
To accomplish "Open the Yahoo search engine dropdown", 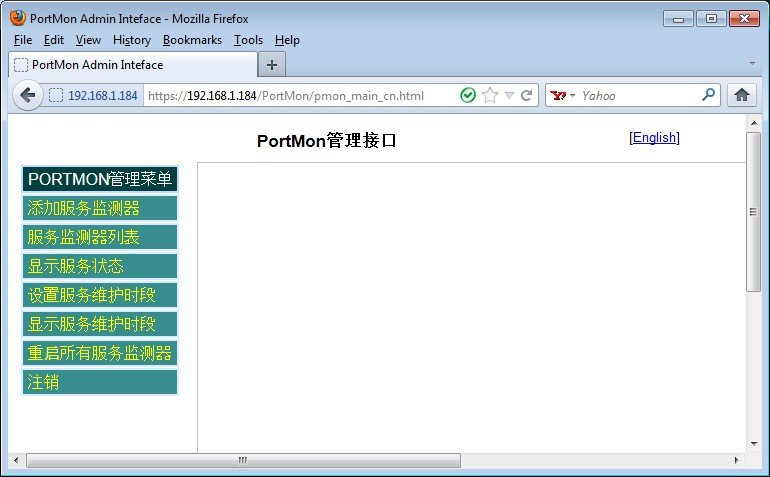I will (x=564, y=96).
